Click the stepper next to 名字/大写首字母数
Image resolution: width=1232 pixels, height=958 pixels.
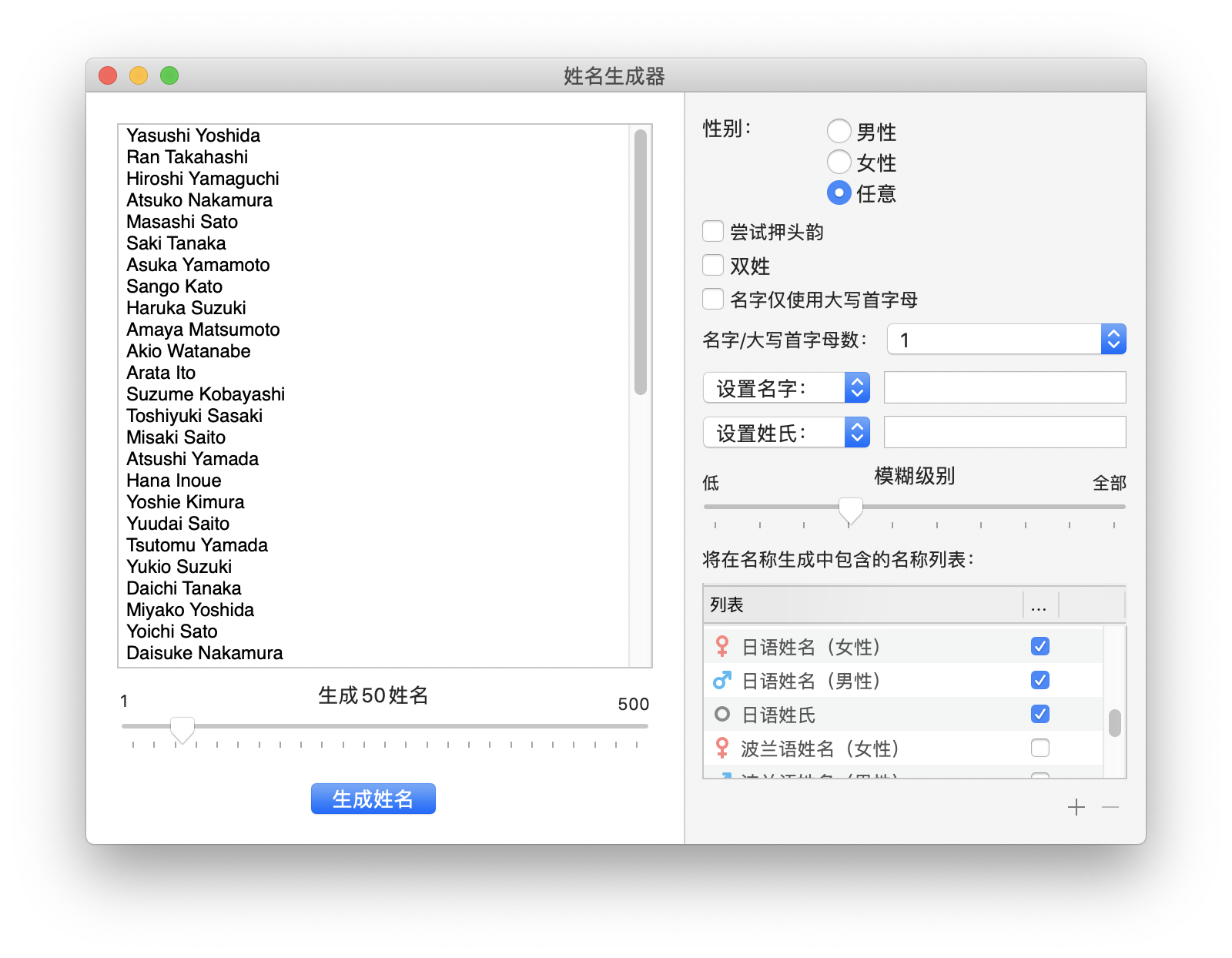pyautogui.click(x=1114, y=339)
